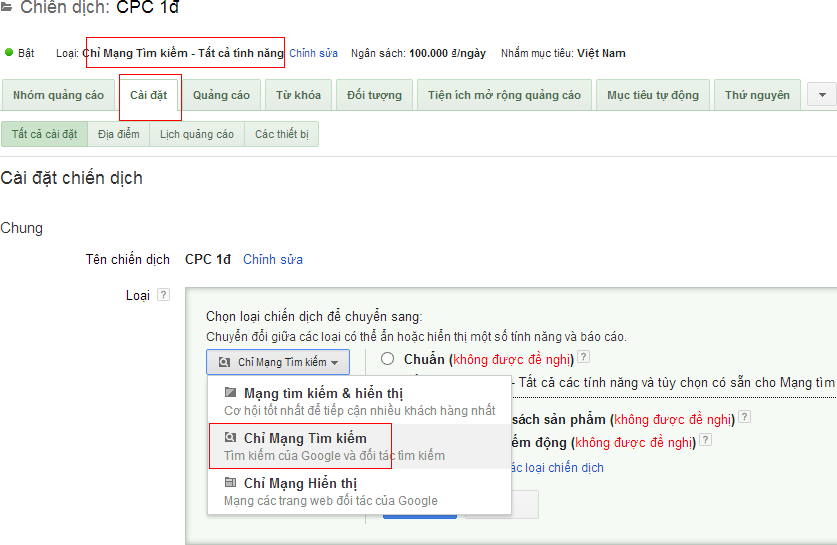
Task: Open the Từ khóa tab
Action: tap(298, 95)
